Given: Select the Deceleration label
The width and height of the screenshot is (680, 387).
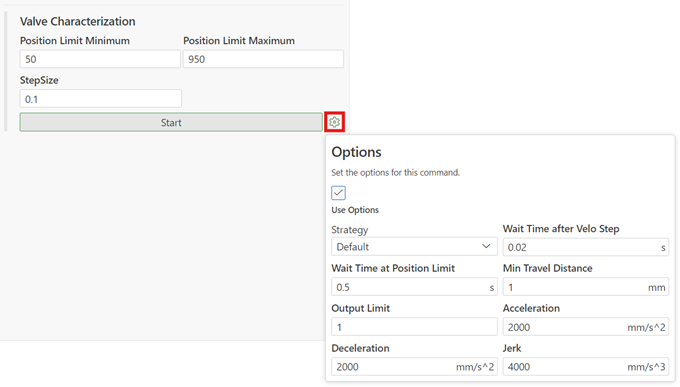Looking at the screenshot, I should click(x=360, y=348).
